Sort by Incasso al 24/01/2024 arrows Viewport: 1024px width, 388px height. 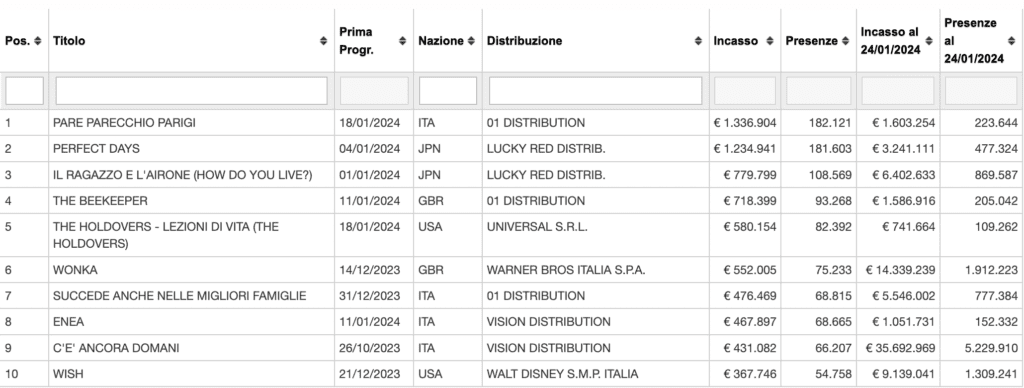click(929, 40)
